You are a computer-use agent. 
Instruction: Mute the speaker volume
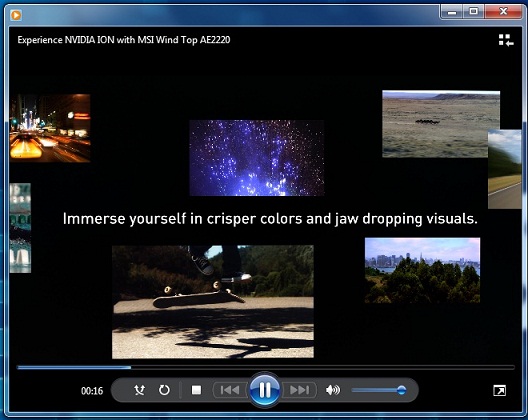tap(333, 390)
